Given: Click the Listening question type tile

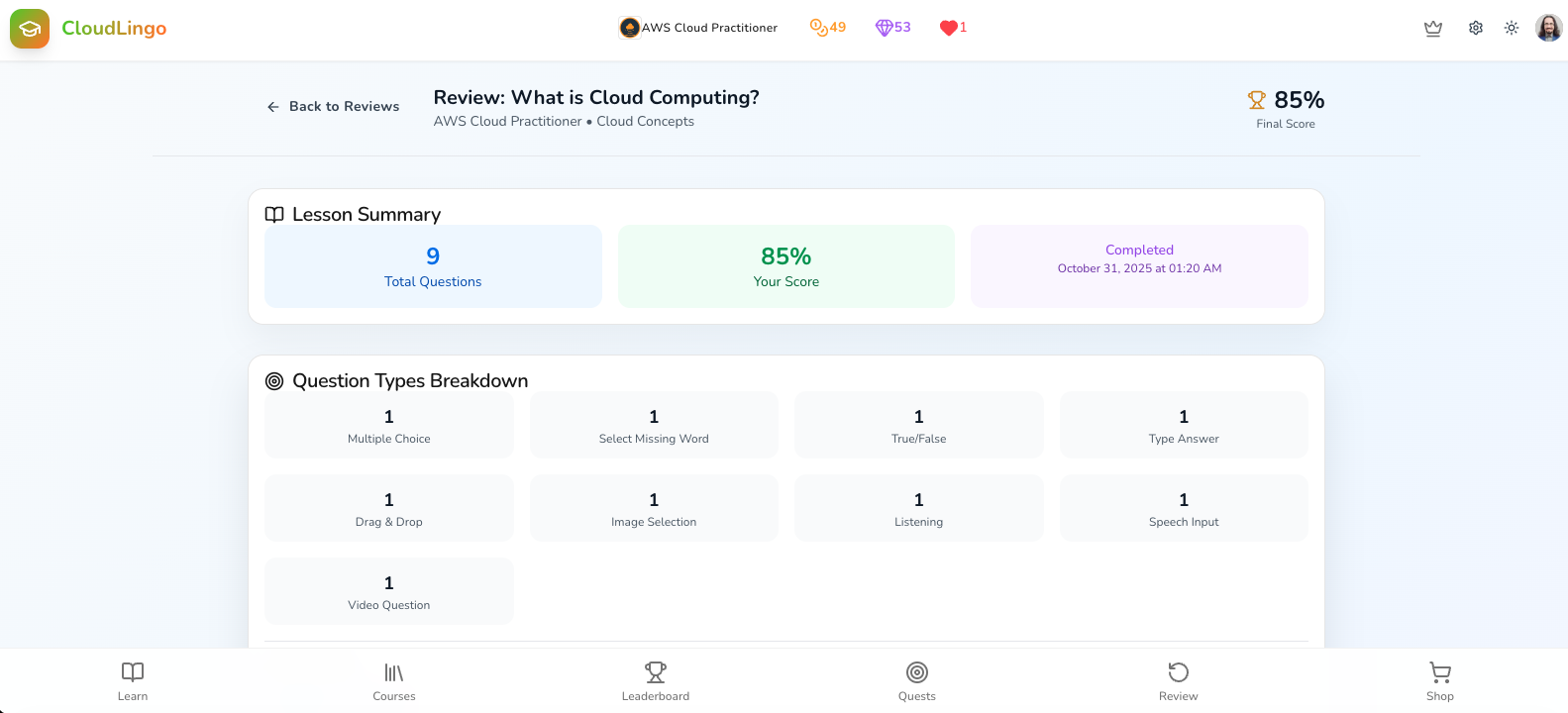Looking at the screenshot, I should pyautogui.click(x=919, y=508).
